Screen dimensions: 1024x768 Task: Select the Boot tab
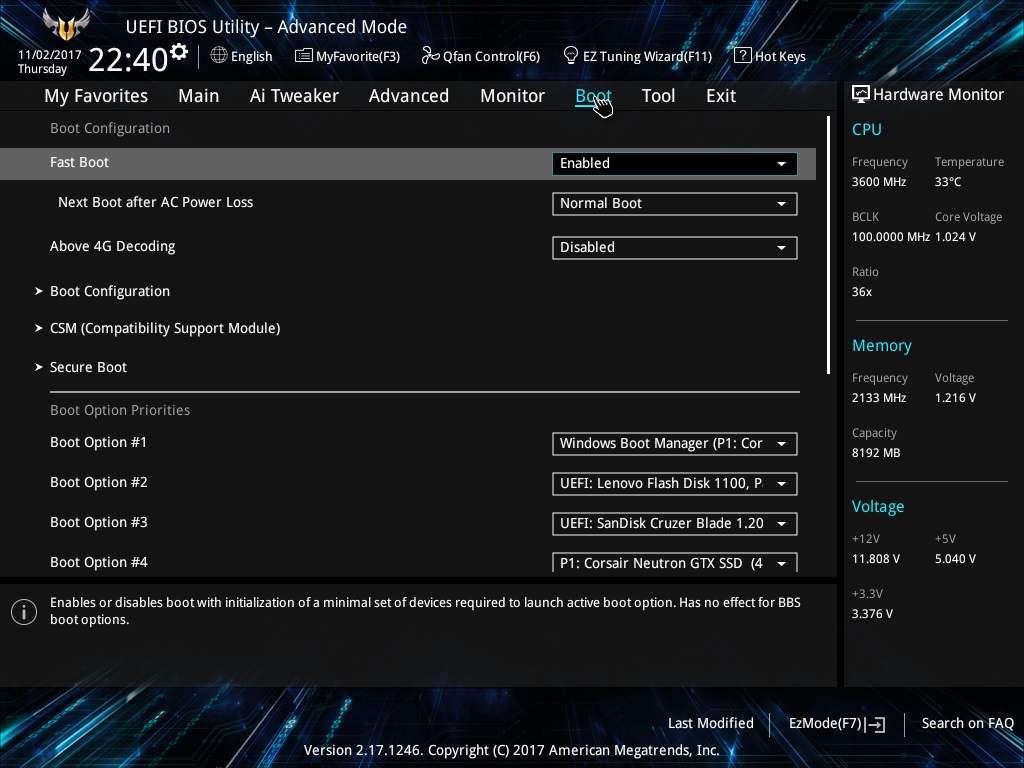click(593, 96)
